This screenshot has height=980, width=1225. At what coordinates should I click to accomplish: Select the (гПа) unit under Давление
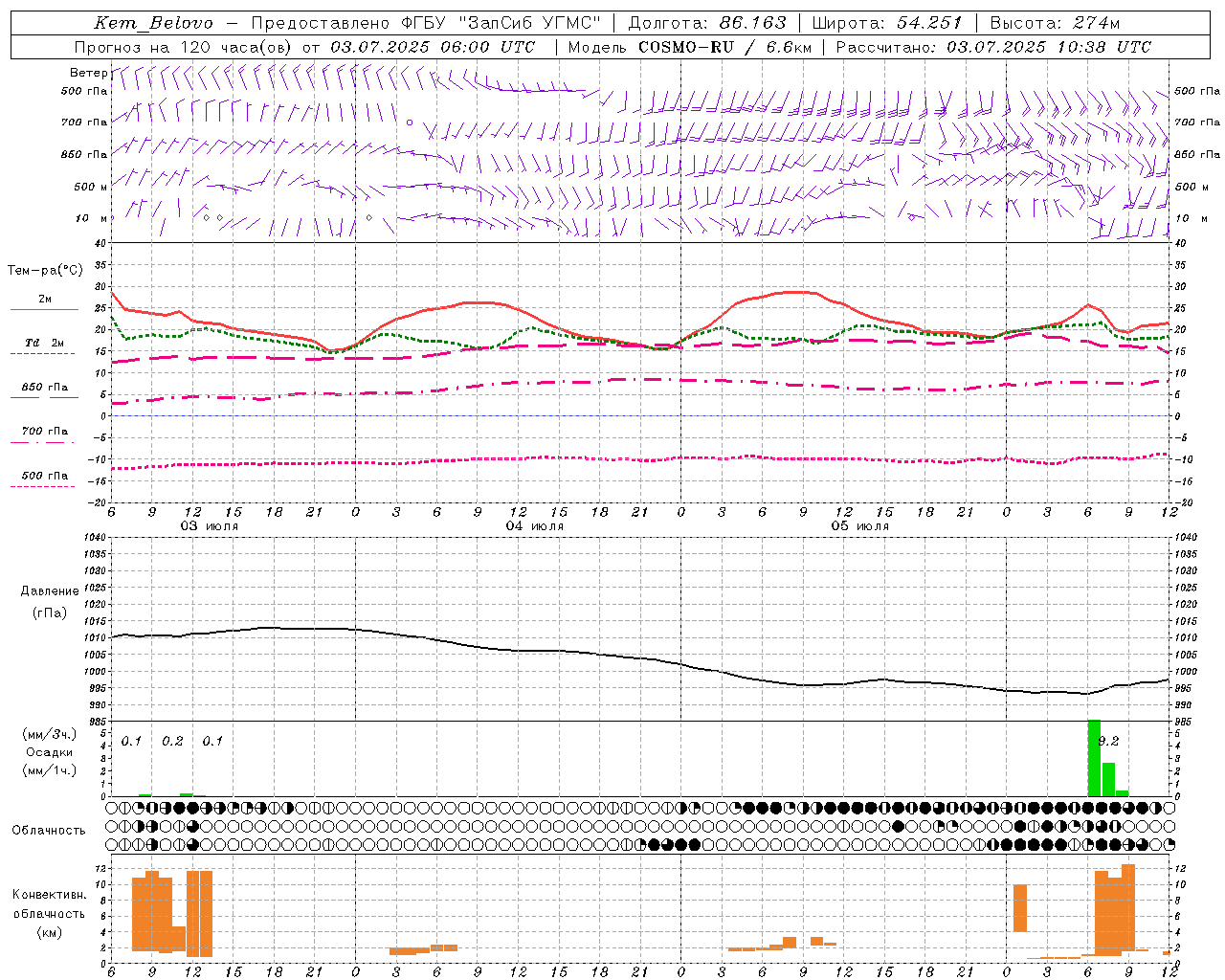pos(50,612)
